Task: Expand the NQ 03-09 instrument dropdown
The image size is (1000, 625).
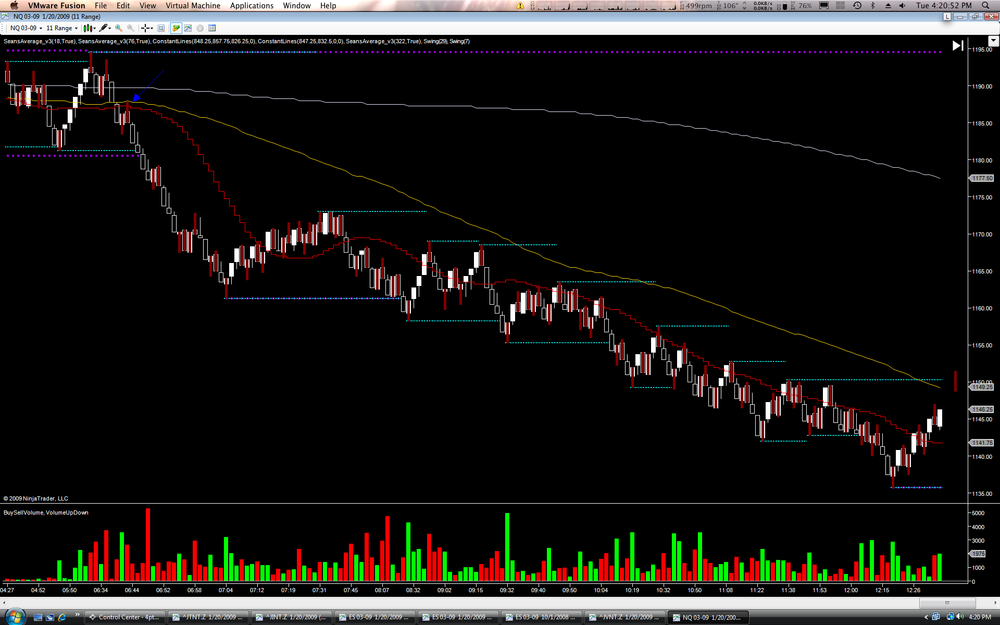Action: pyautogui.click(x=41, y=28)
